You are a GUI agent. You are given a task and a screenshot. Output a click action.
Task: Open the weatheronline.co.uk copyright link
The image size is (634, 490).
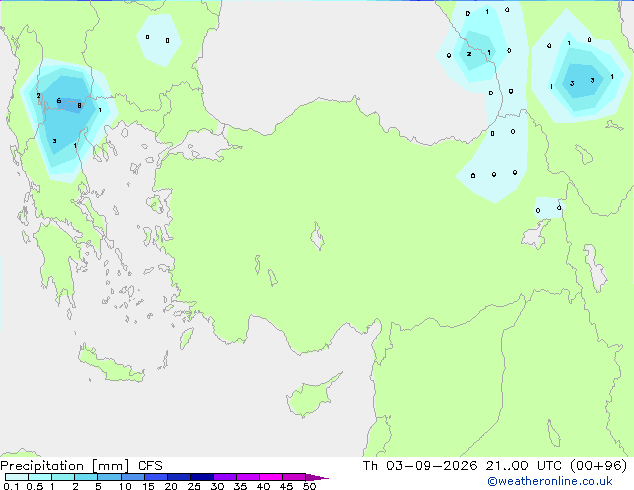(550, 481)
